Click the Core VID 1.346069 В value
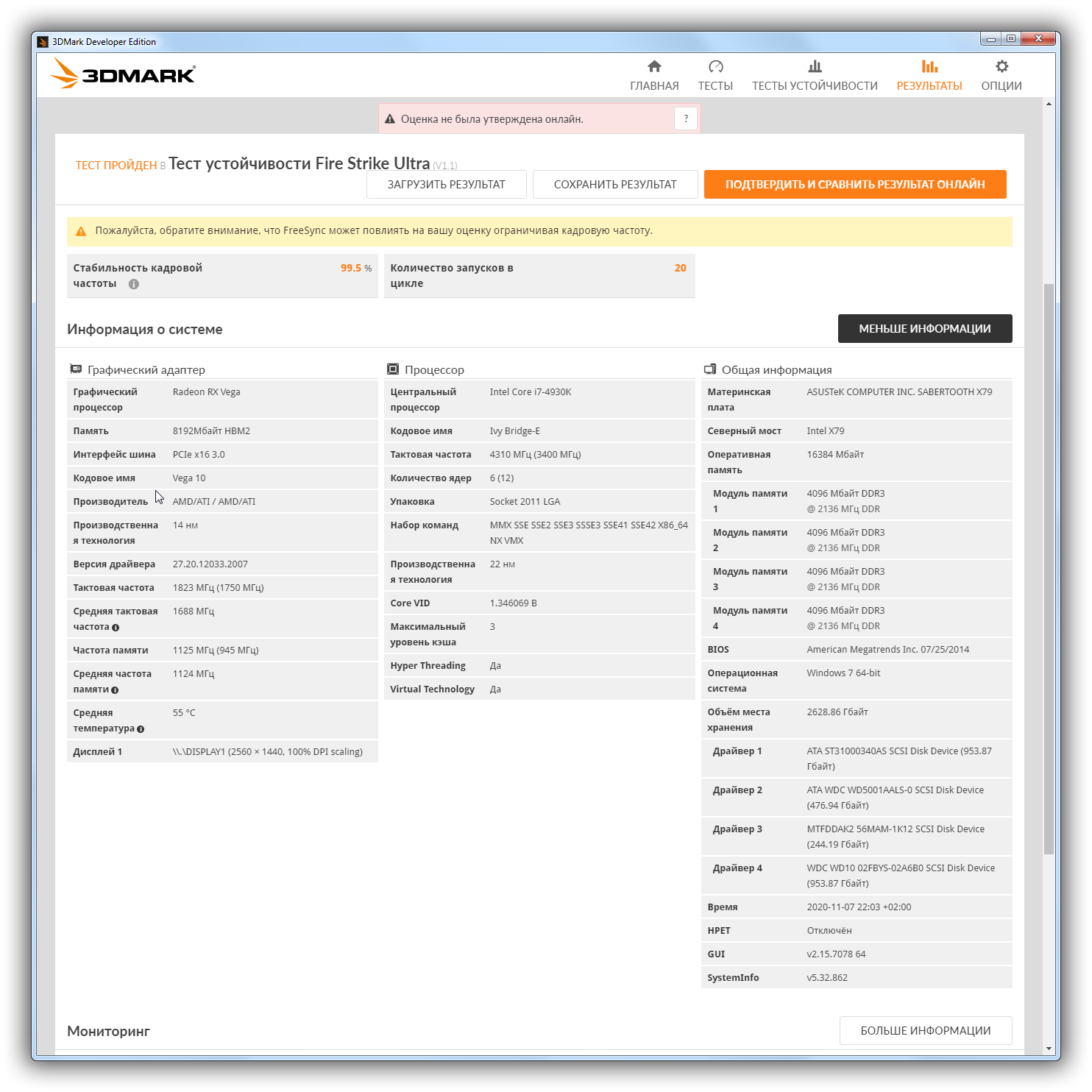Screen dimensions: 1092x1092 (514, 603)
